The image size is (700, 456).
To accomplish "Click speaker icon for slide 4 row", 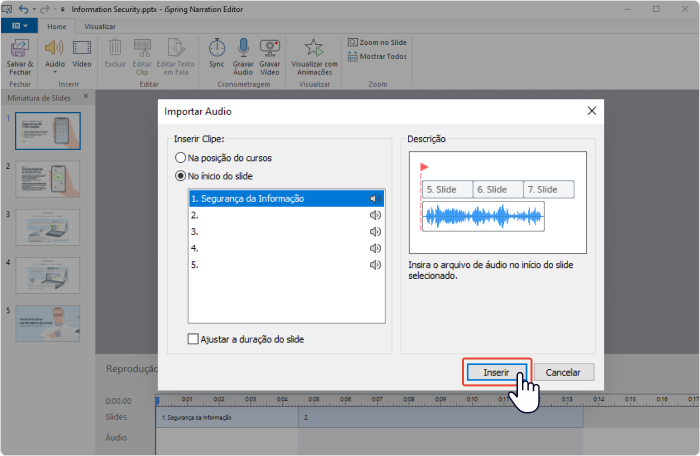I will point(375,248).
